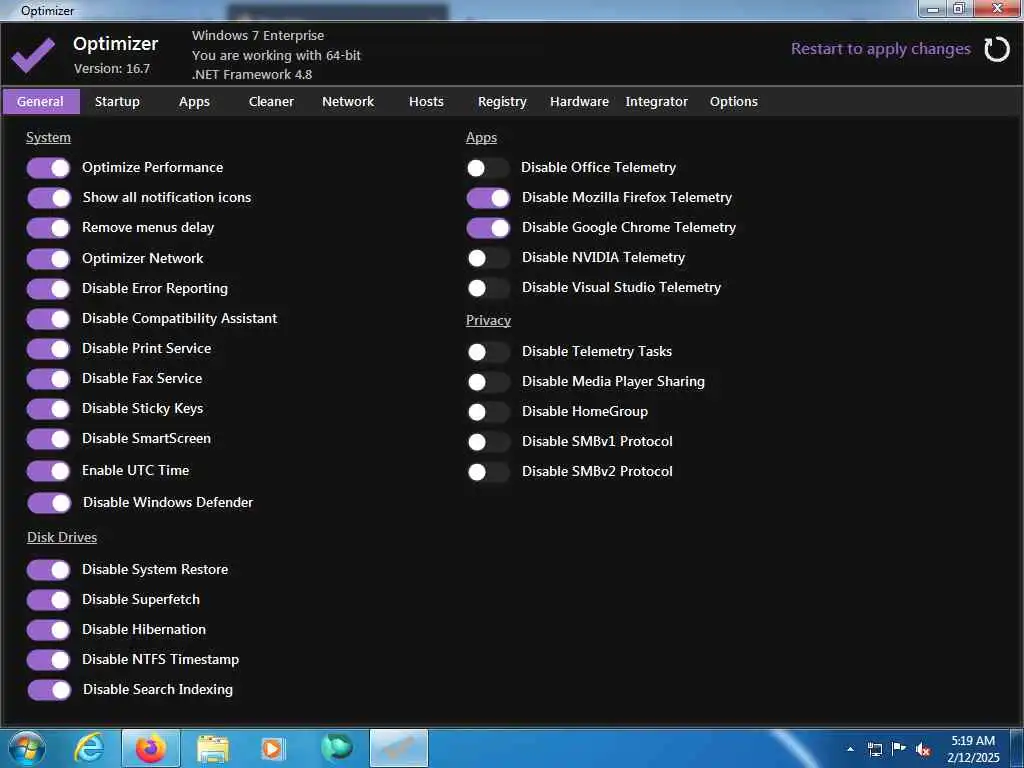Open Windows Media Player taskbar icon
Viewport: 1024px width, 768px height.
pos(273,748)
